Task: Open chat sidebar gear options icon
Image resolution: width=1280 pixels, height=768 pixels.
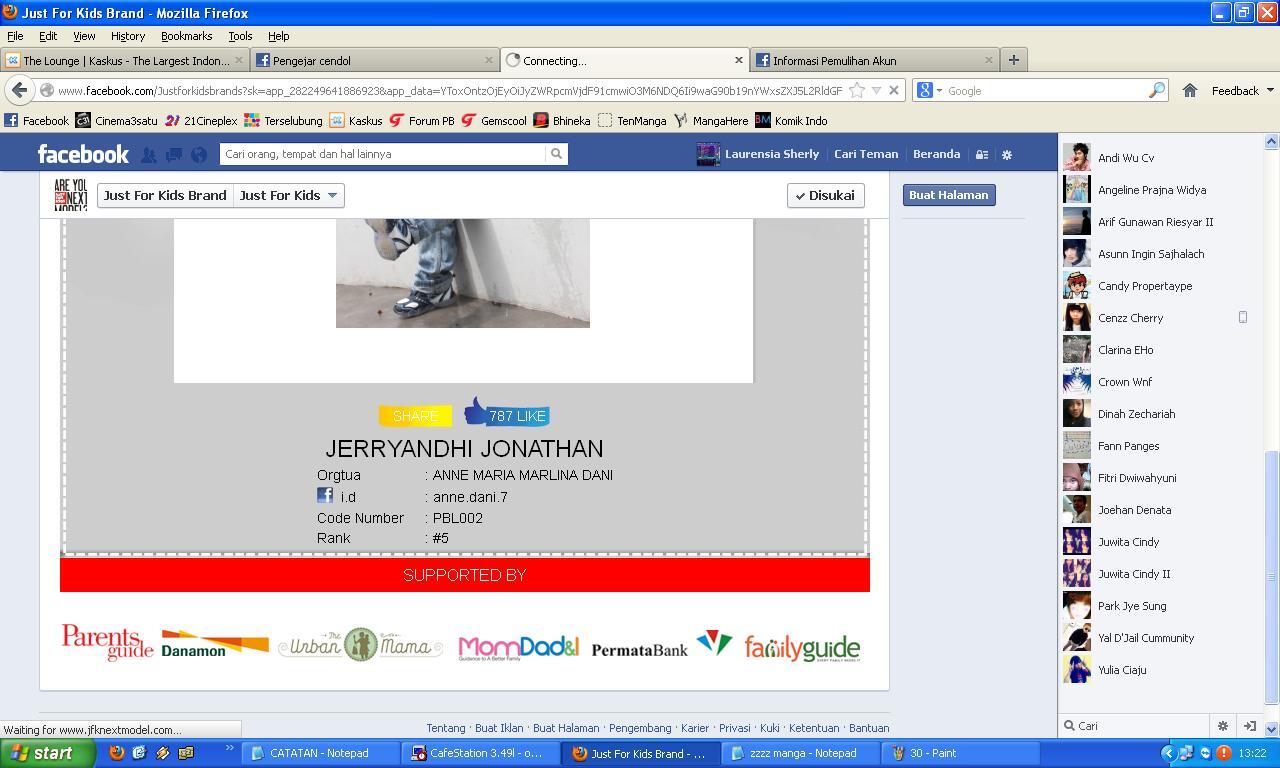Action: tap(1222, 726)
